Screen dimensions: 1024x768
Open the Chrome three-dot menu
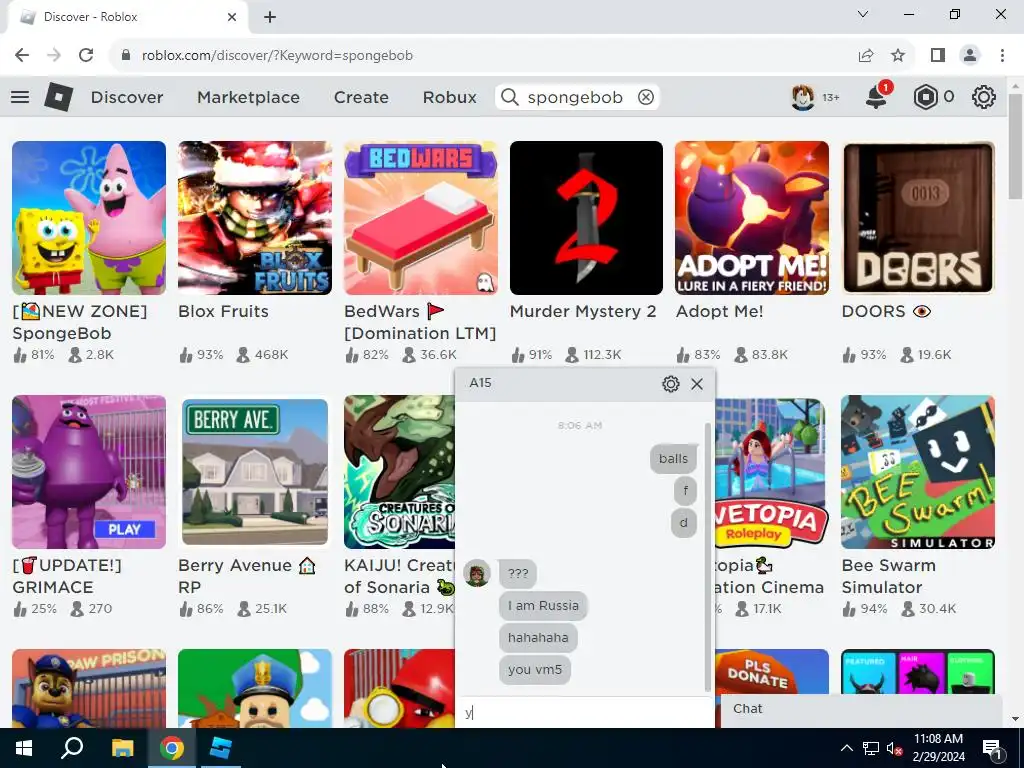tap(1002, 56)
